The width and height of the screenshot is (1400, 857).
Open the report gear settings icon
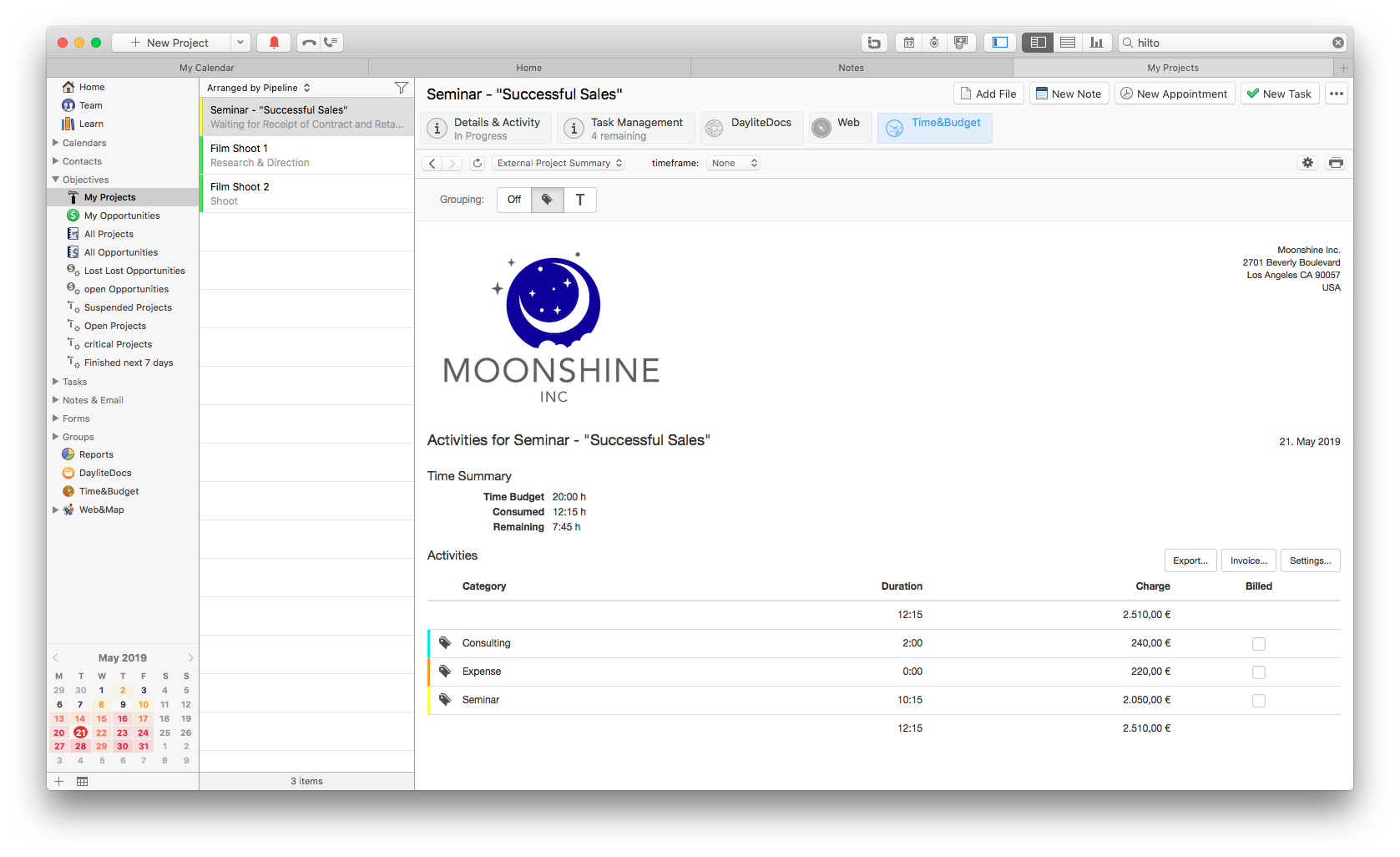click(1307, 163)
